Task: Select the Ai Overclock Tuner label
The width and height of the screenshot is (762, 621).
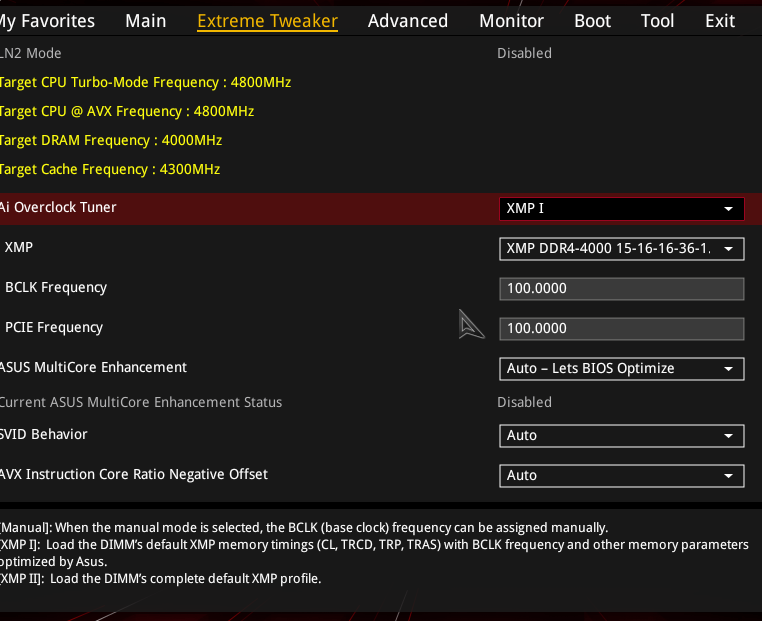Action: click(x=58, y=207)
